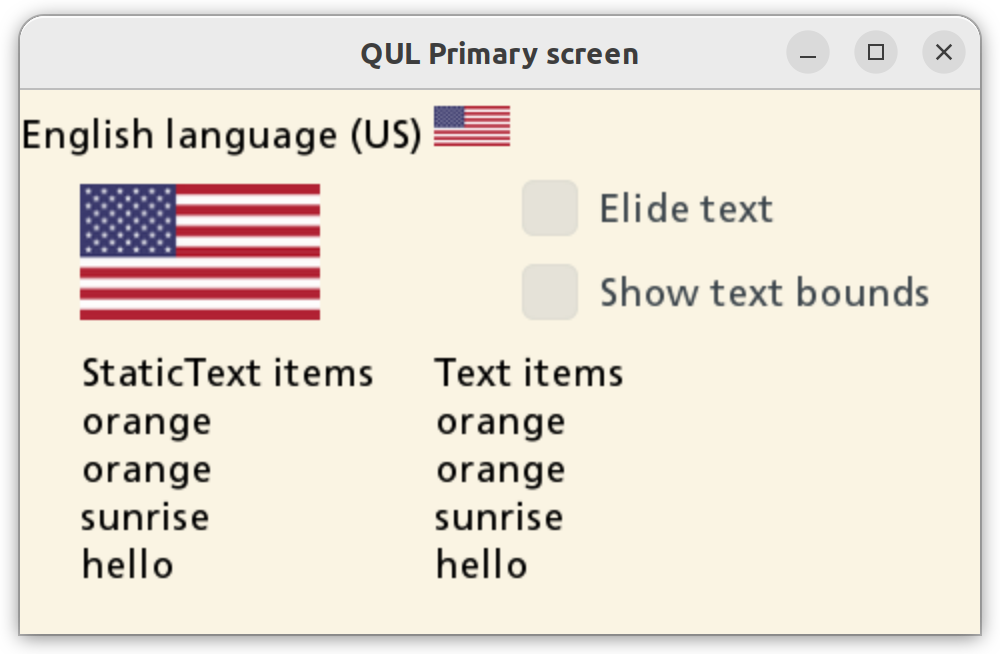Minimize the QUL Primary screen window
Screen dimensions: 1000x654
point(808,53)
